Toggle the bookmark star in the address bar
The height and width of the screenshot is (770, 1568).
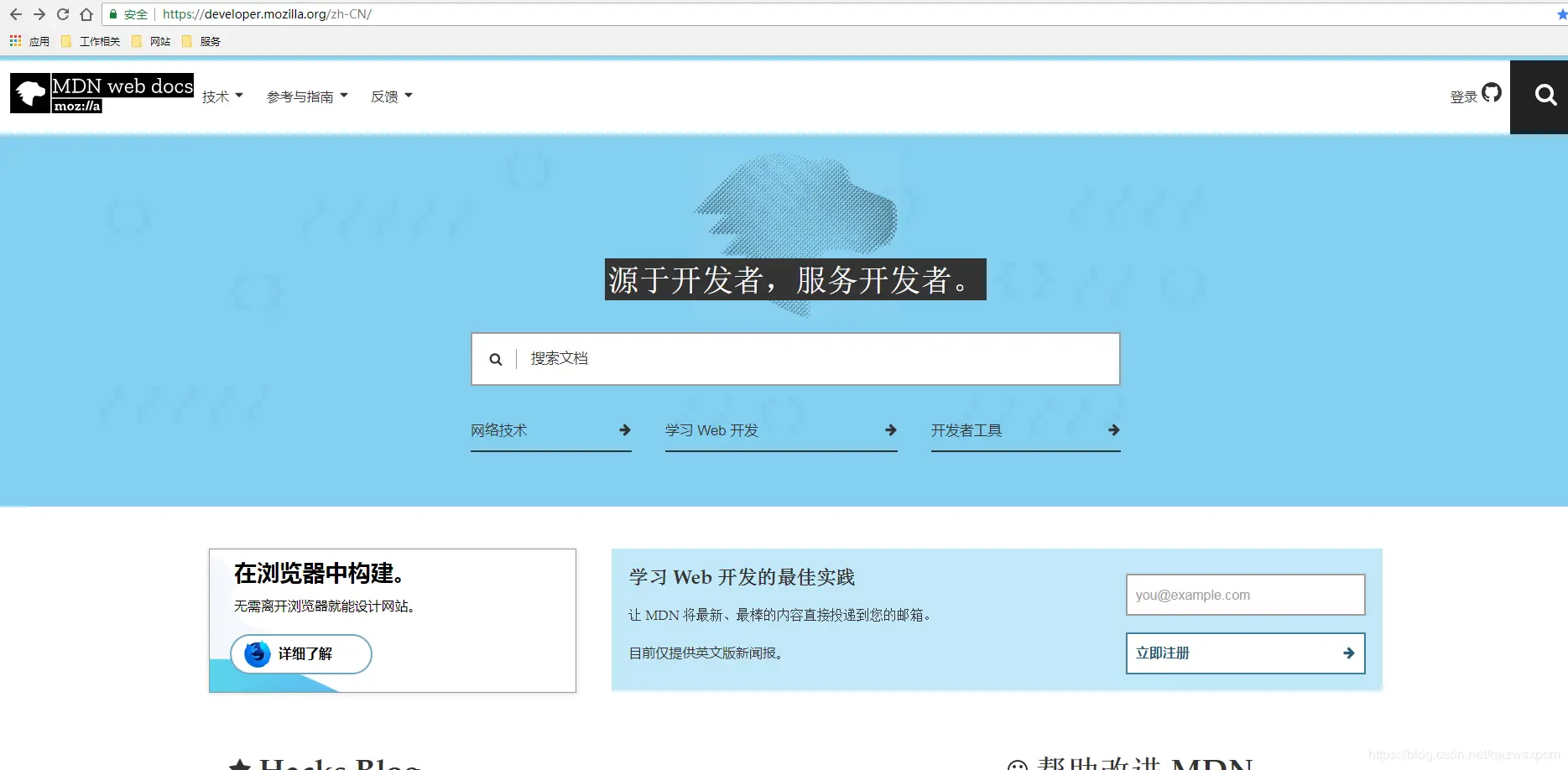[x=1561, y=13]
